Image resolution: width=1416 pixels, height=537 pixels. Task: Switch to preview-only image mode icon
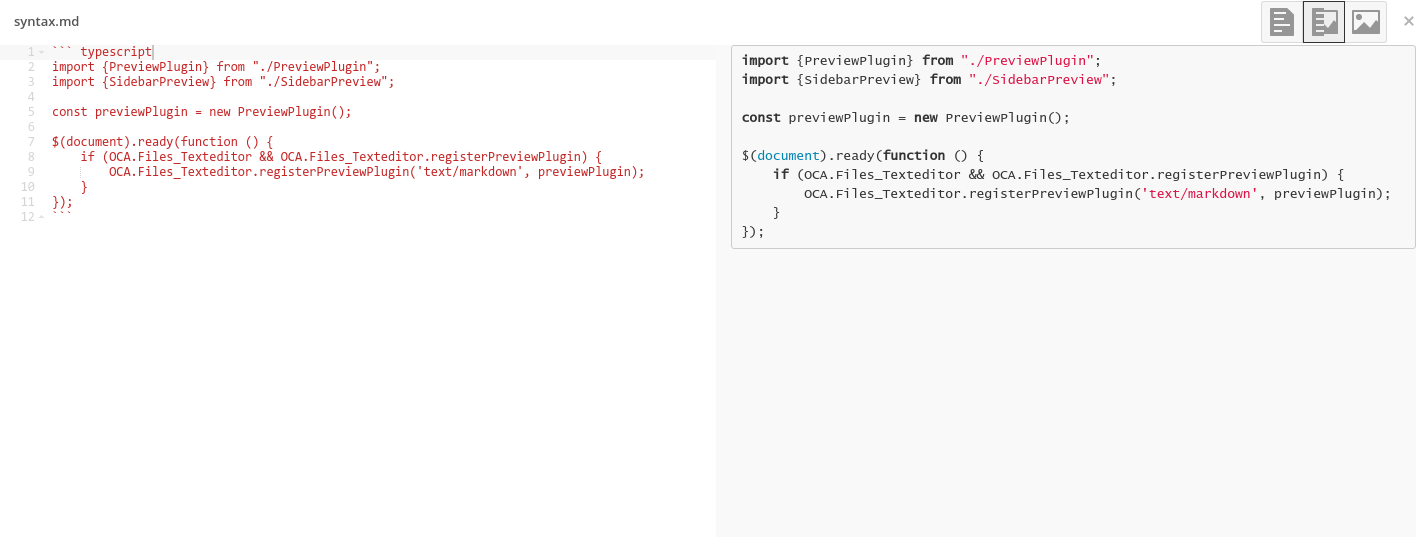click(x=1365, y=21)
